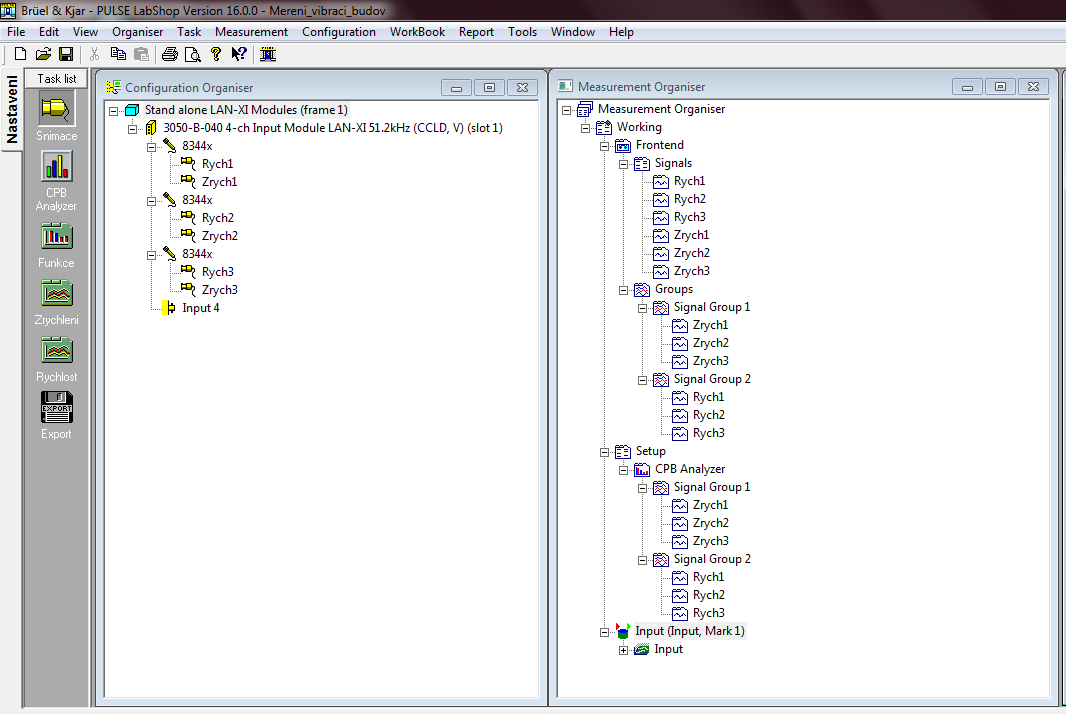Select the Nastaveni vertical tab
This screenshot has height=714, width=1066.
click(x=12, y=109)
